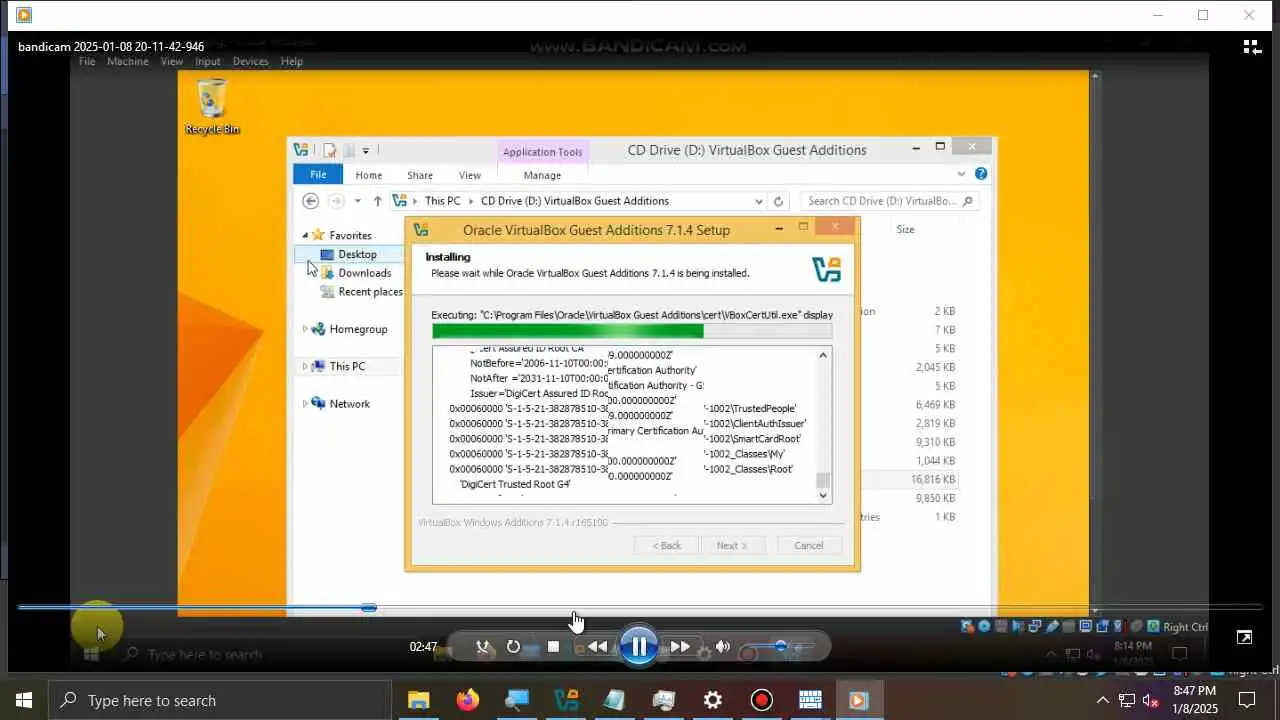This screenshot has height=720, width=1280.
Task: Open the View ribbon tab in Explorer
Action: [x=469, y=175]
